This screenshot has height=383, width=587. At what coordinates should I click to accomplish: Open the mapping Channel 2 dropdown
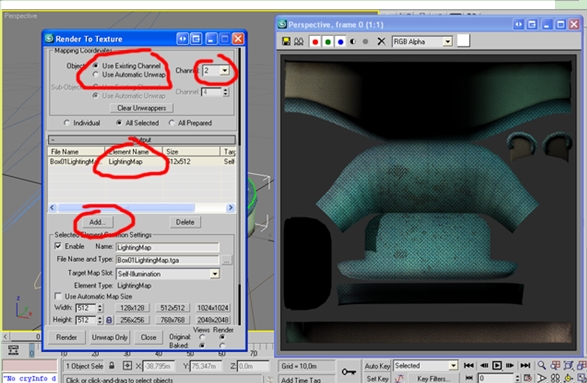coord(225,70)
